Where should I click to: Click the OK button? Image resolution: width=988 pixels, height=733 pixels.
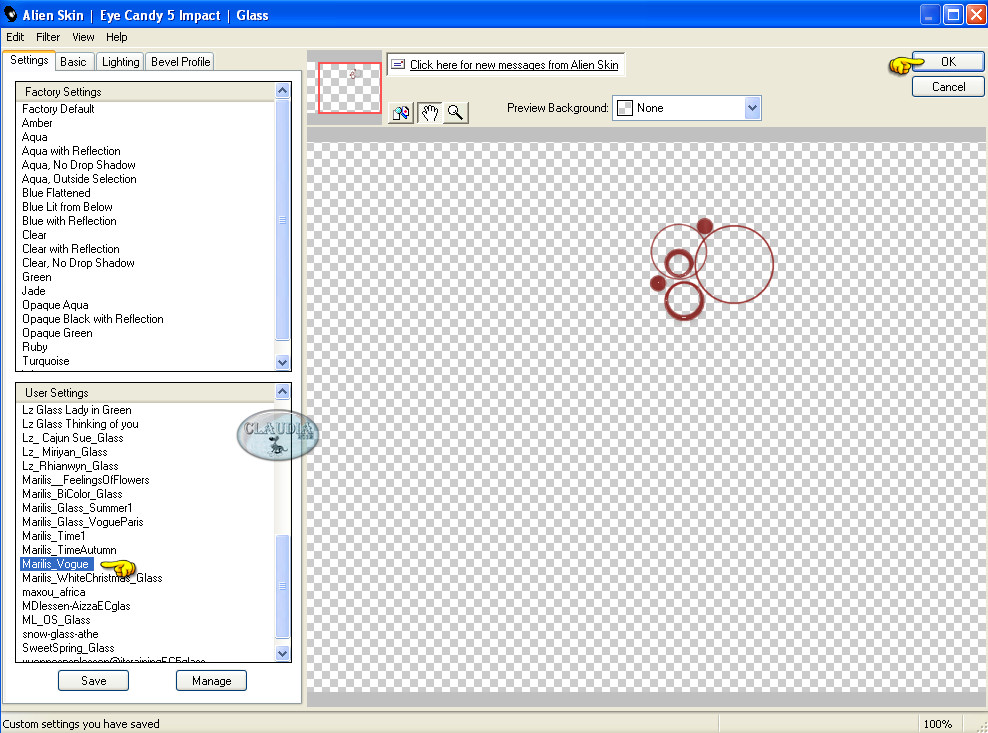pos(948,61)
